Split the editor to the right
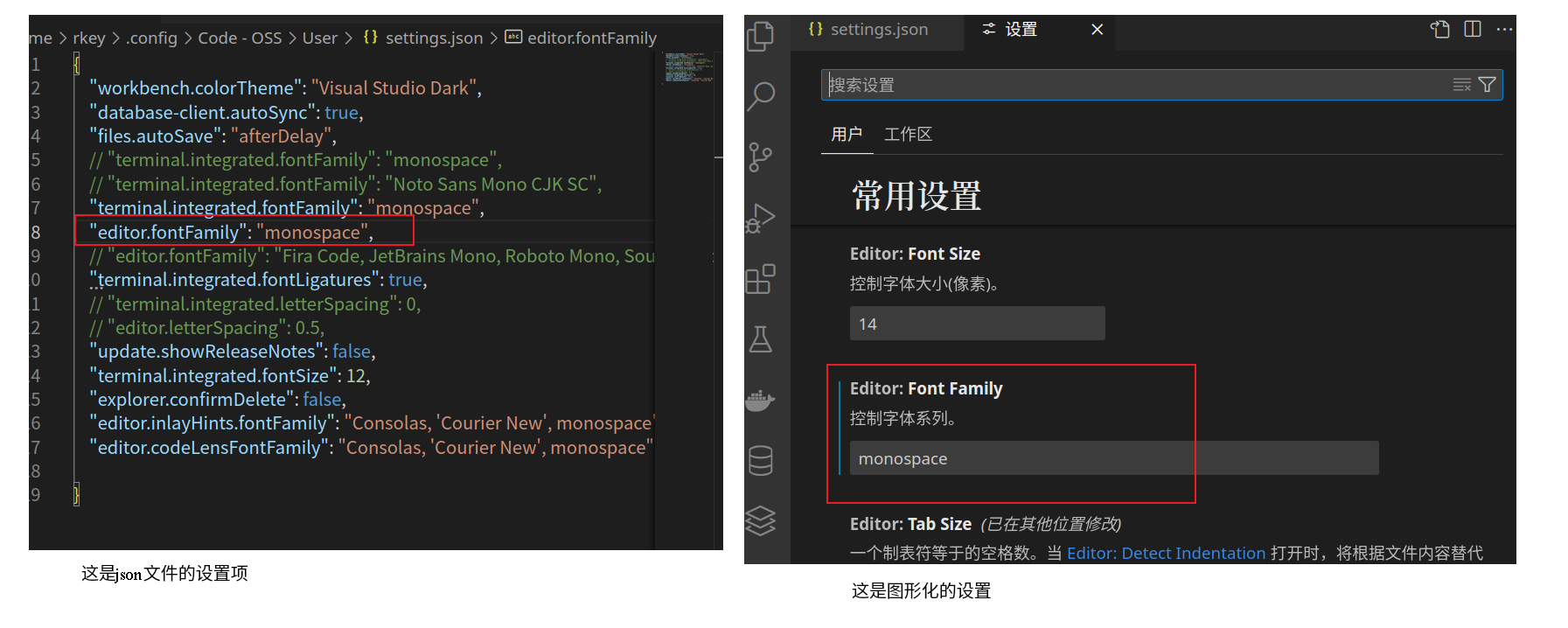The height and width of the screenshot is (628, 1568). (x=1473, y=29)
